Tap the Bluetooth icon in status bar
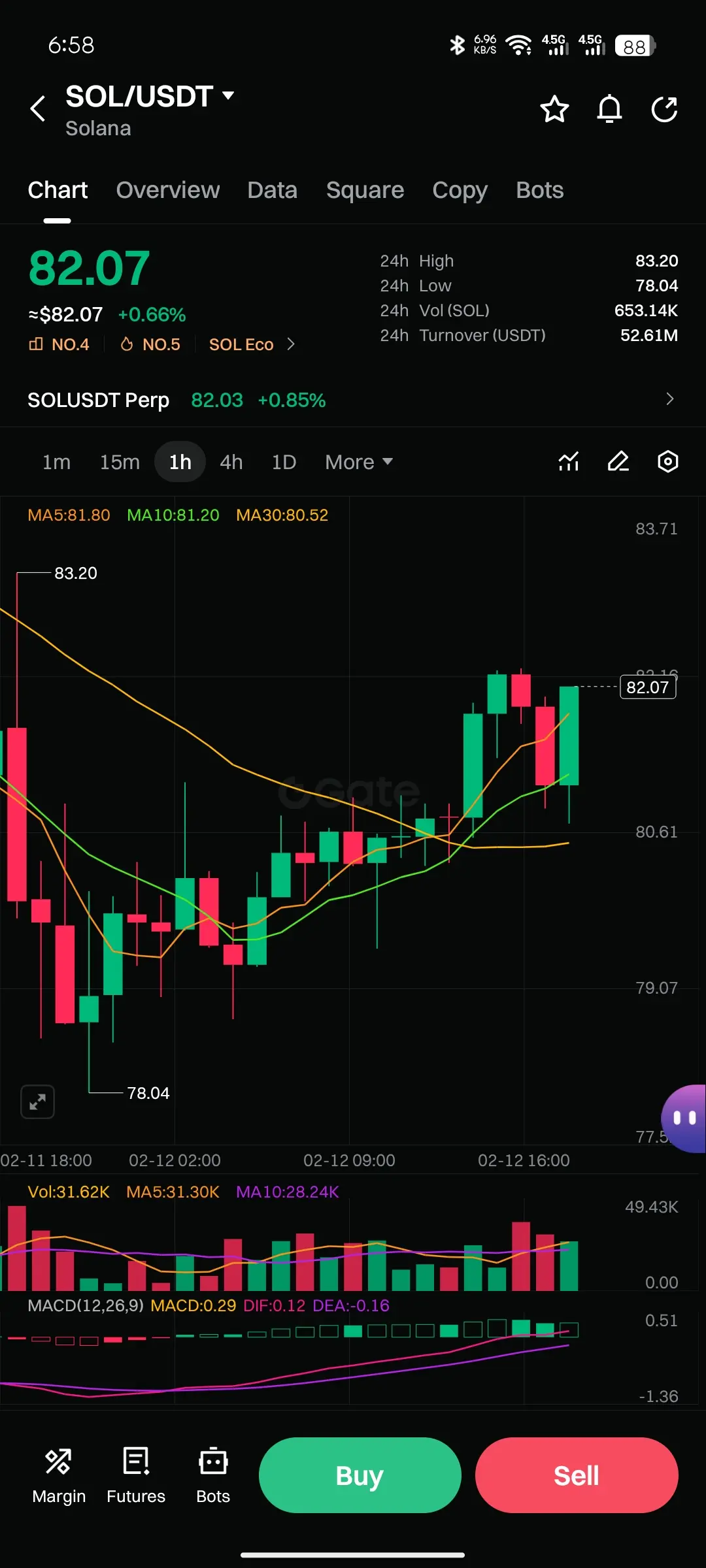Image resolution: width=706 pixels, height=1568 pixels. pyautogui.click(x=457, y=45)
